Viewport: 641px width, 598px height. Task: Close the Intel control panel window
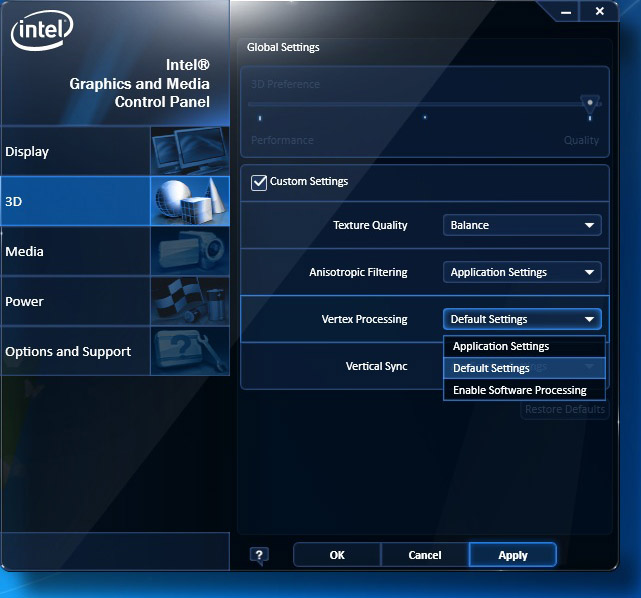click(599, 11)
